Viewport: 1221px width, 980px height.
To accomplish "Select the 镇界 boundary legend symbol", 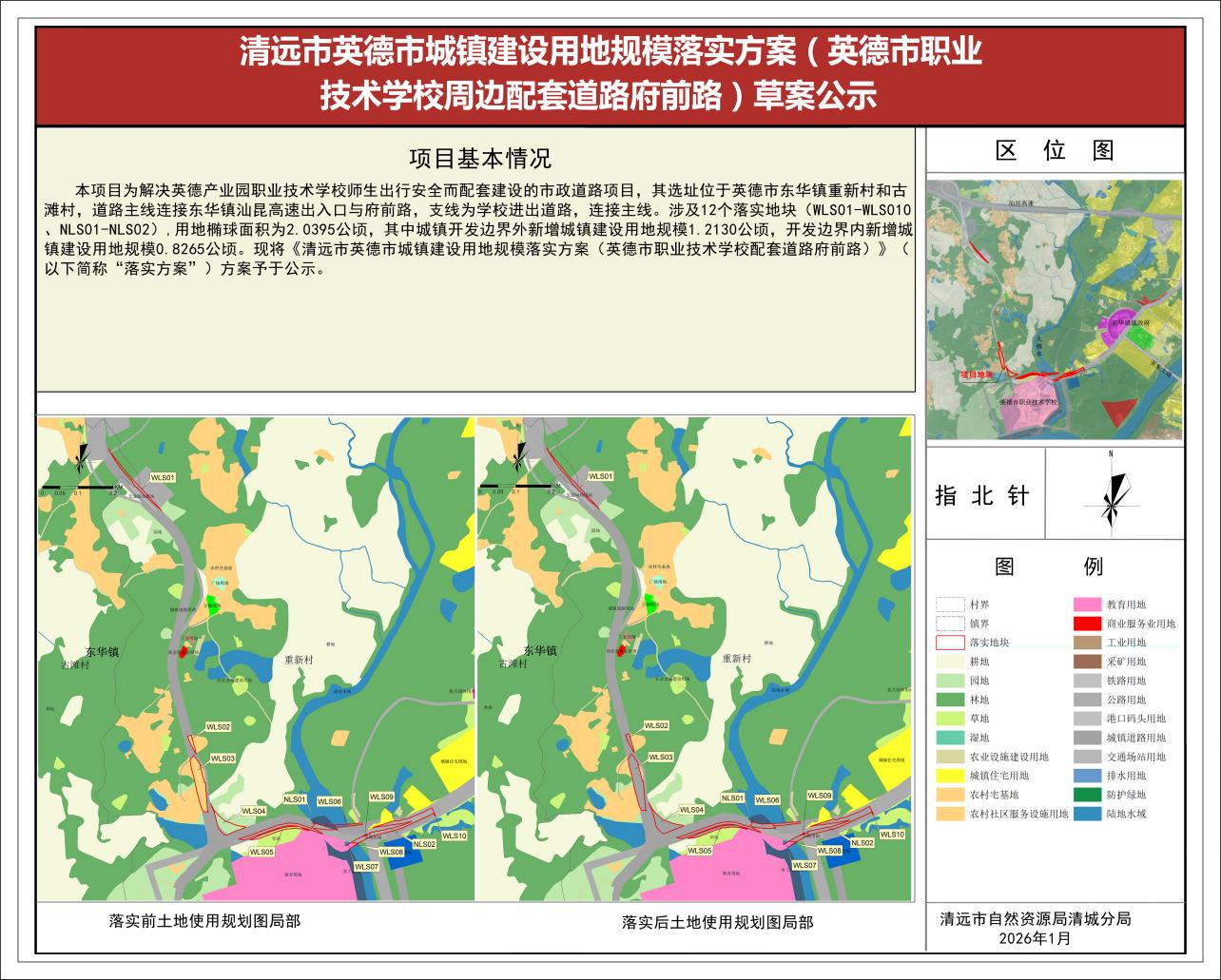I will 948,624.
